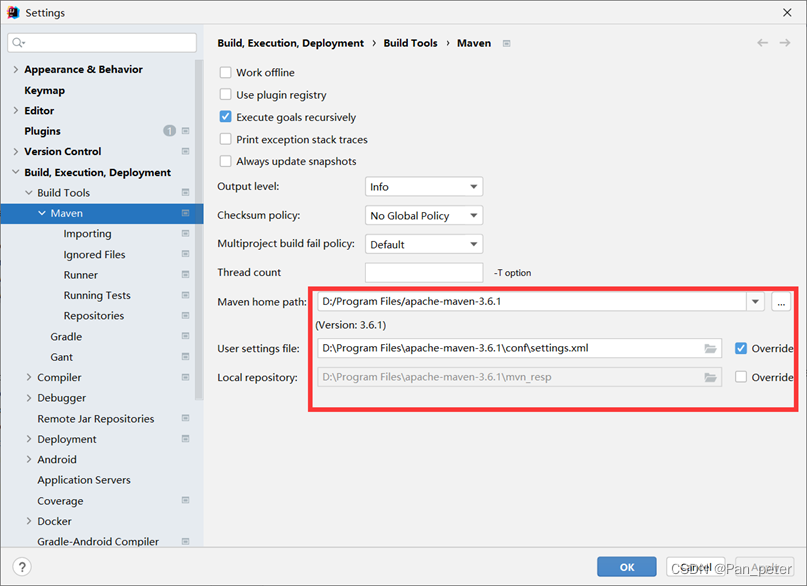Click project icon on Repositories row
The image size is (807, 586).
coord(185,315)
